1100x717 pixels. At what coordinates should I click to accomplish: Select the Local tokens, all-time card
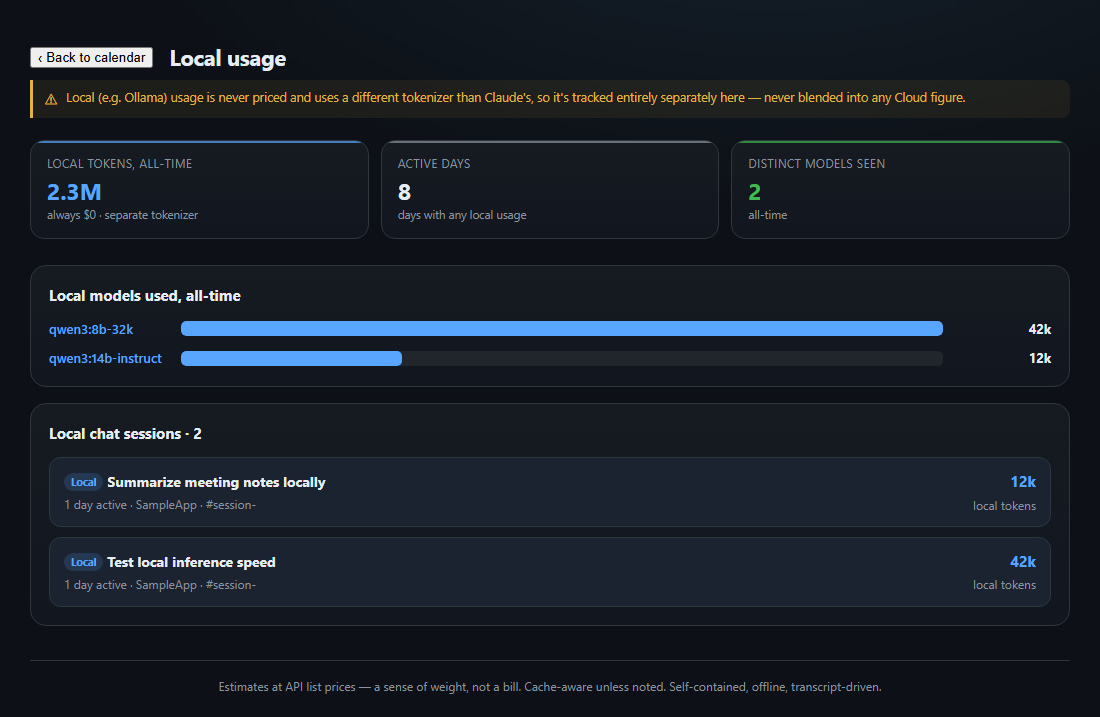click(199, 189)
